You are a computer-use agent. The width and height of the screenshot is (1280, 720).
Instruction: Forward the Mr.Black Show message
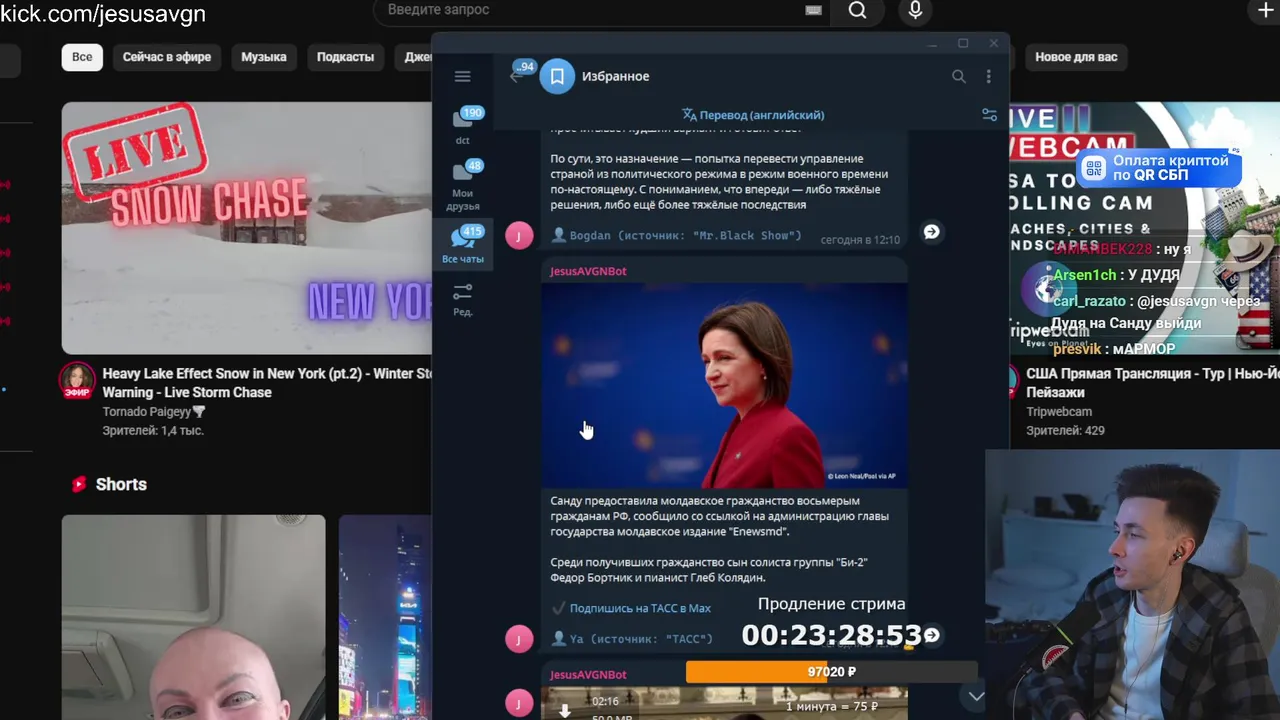931,232
